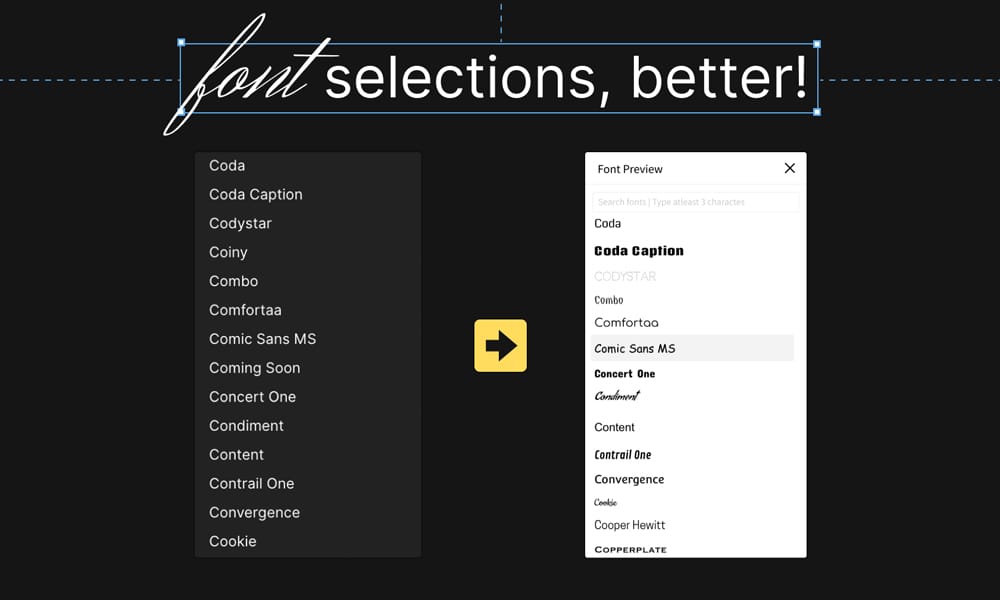Select the Combo font entry
Viewport: 1000px width, 600px height.
233,281
